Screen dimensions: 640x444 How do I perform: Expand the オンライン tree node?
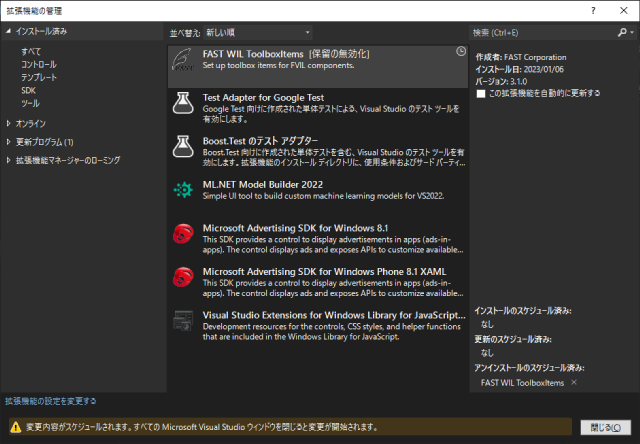(x=8, y=123)
